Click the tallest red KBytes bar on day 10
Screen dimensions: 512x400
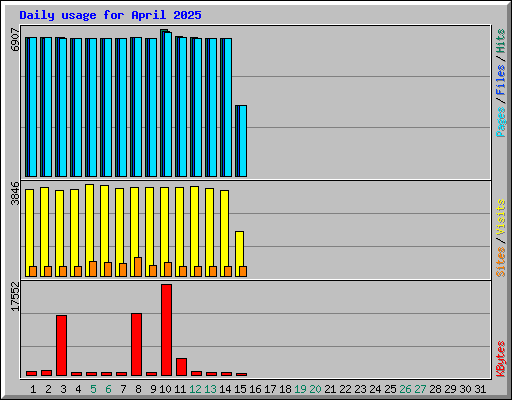click(166, 330)
